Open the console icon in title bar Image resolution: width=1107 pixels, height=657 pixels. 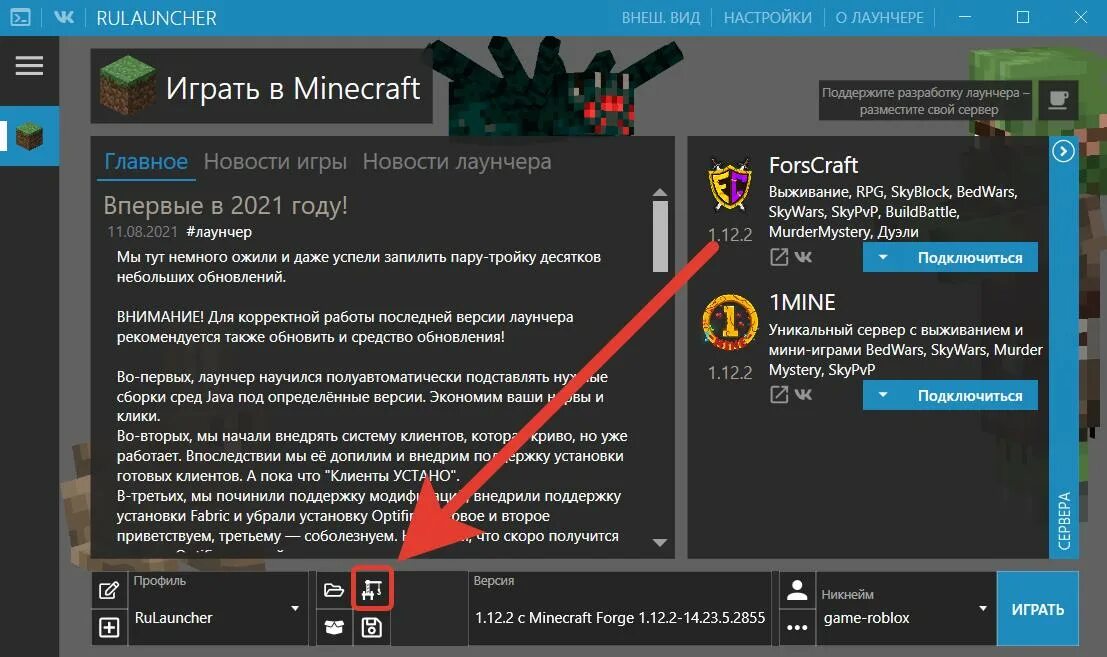[20, 18]
